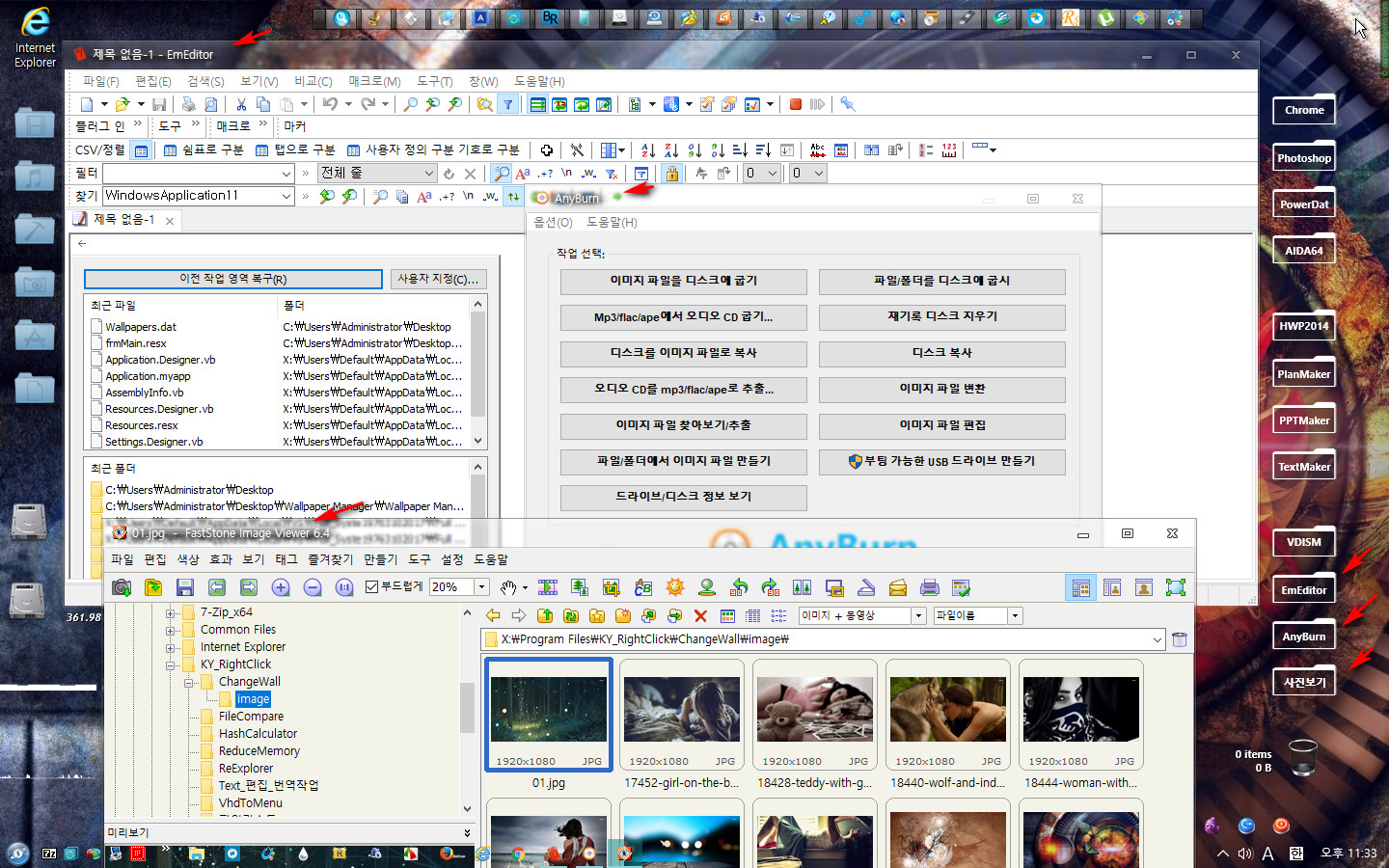Click EmEditor Undo arrow icon
This screenshot has height=868, width=1389.
330,104
